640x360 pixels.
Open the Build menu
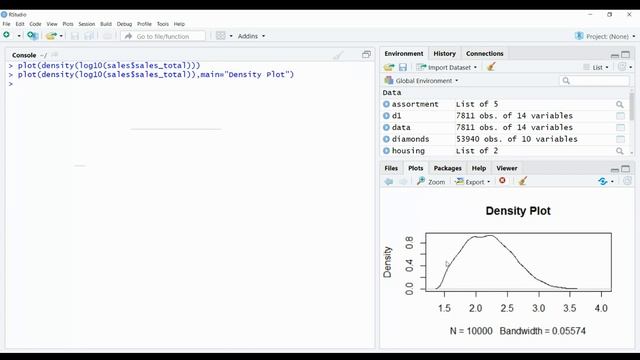click(106, 24)
